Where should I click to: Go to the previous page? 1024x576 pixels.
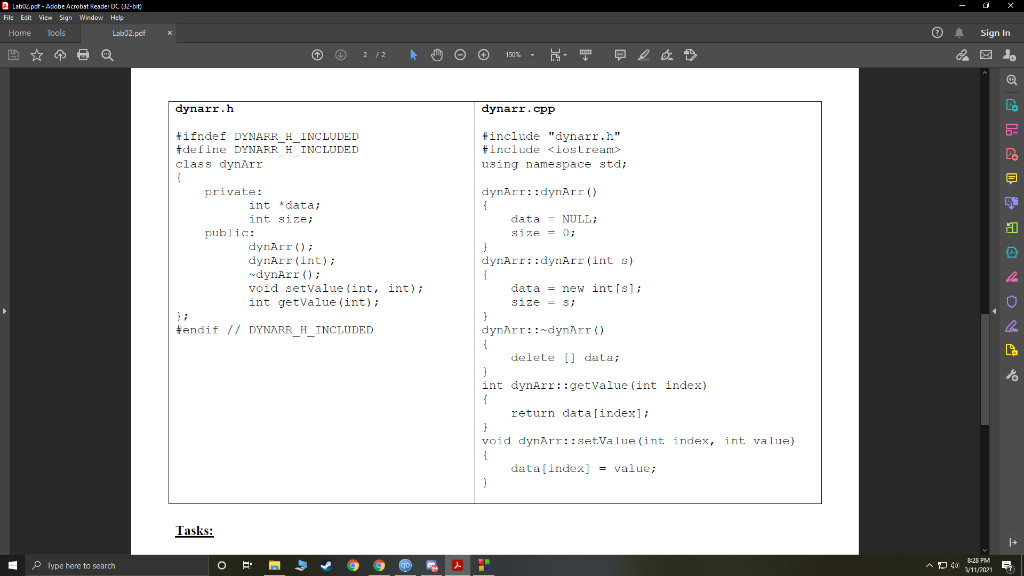click(x=317, y=55)
